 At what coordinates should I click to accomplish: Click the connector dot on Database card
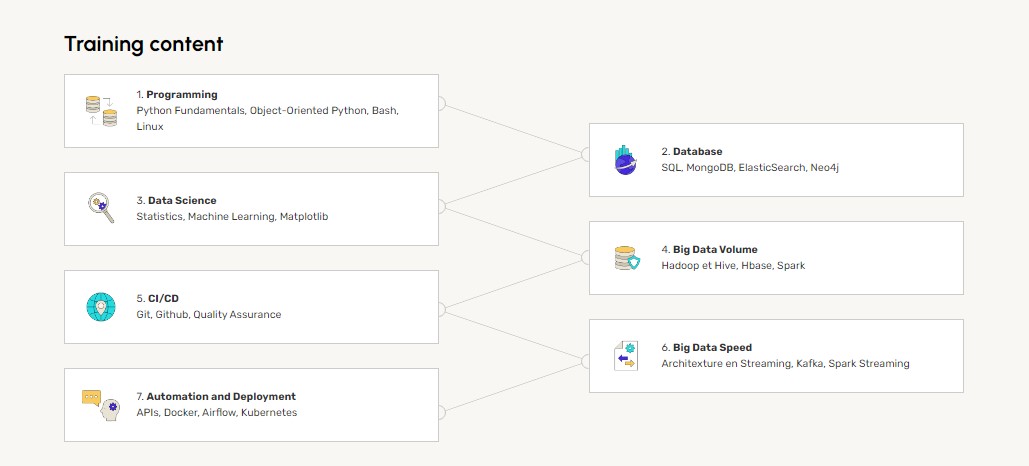[x=589, y=154]
